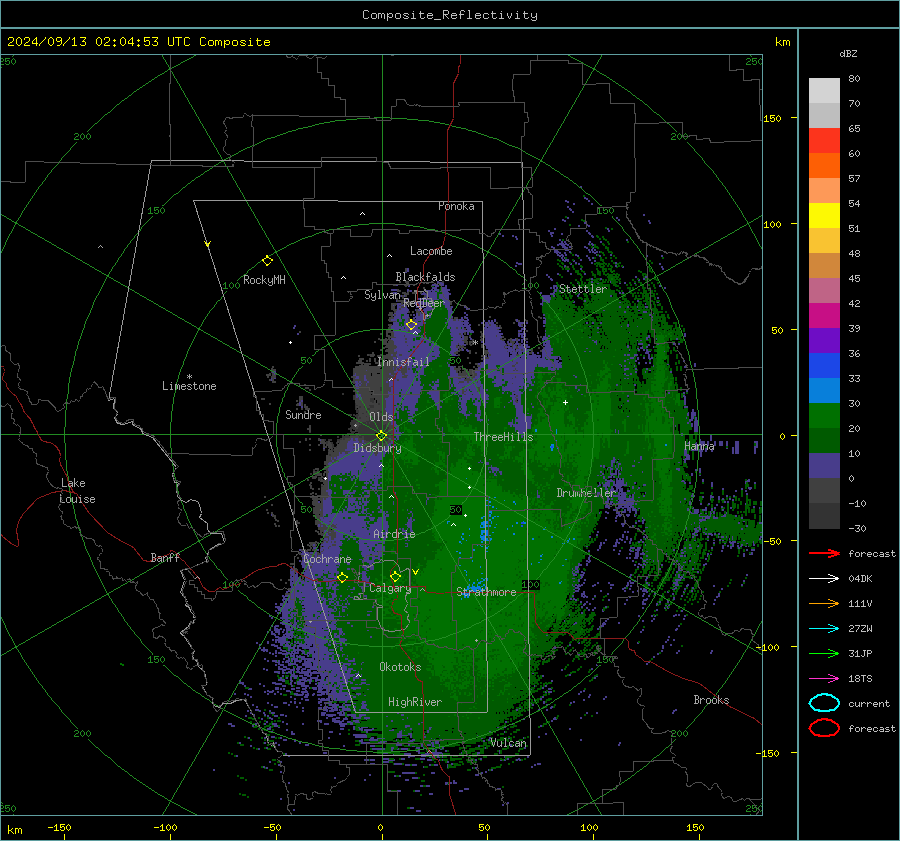Click the HighRiver label

click(415, 702)
